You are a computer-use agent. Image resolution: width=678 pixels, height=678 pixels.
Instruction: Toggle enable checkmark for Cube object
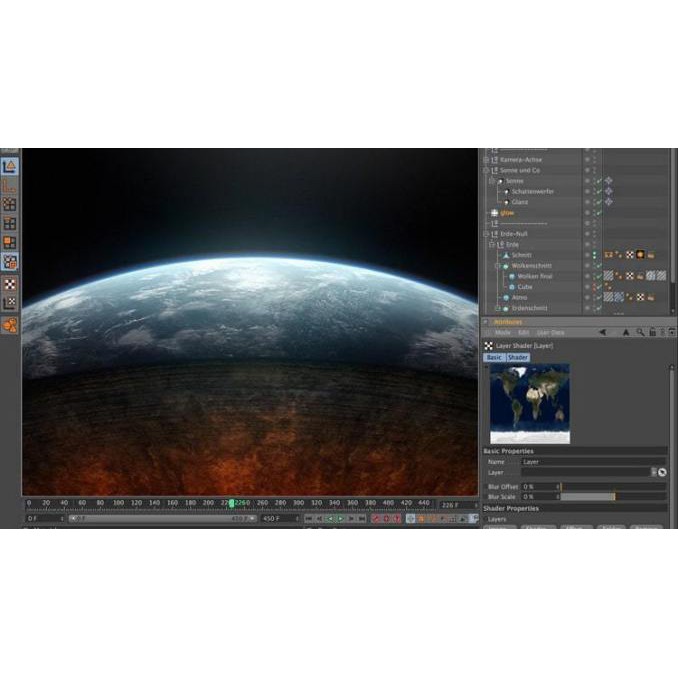(x=599, y=287)
